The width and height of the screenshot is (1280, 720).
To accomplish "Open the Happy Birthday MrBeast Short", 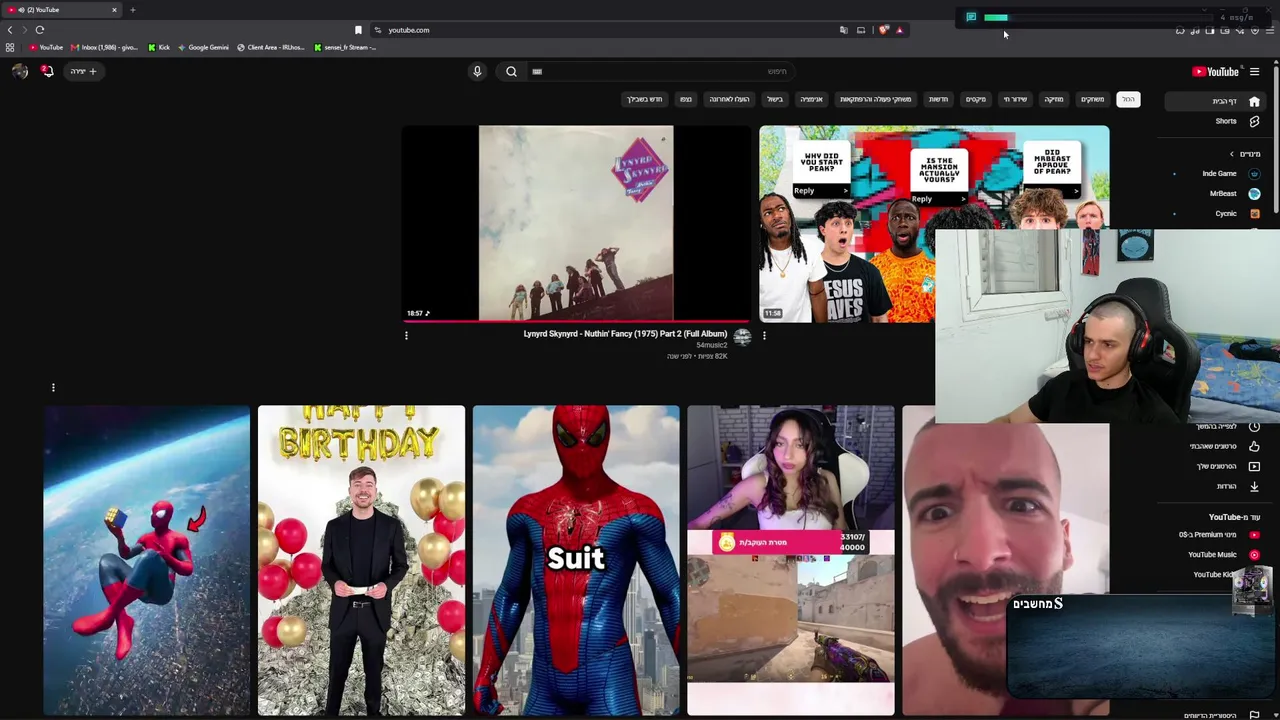I will 361,560.
